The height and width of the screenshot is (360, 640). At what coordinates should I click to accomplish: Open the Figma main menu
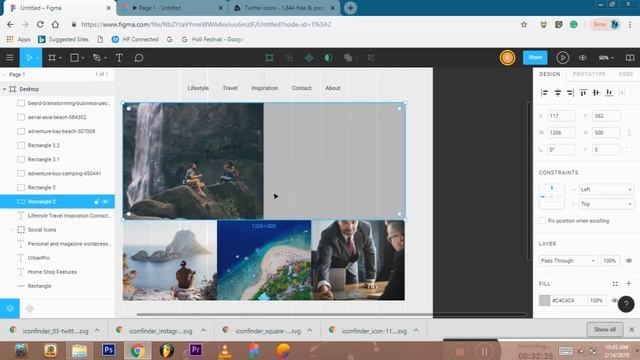coord(10,58)
